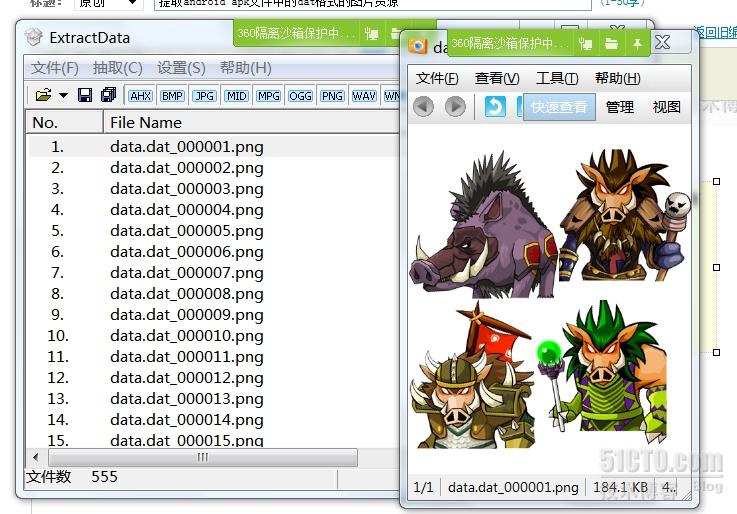Screen dimensions: 737x514
Task: Select data.dat_000011.png in the file list
Action: point(187,357)
